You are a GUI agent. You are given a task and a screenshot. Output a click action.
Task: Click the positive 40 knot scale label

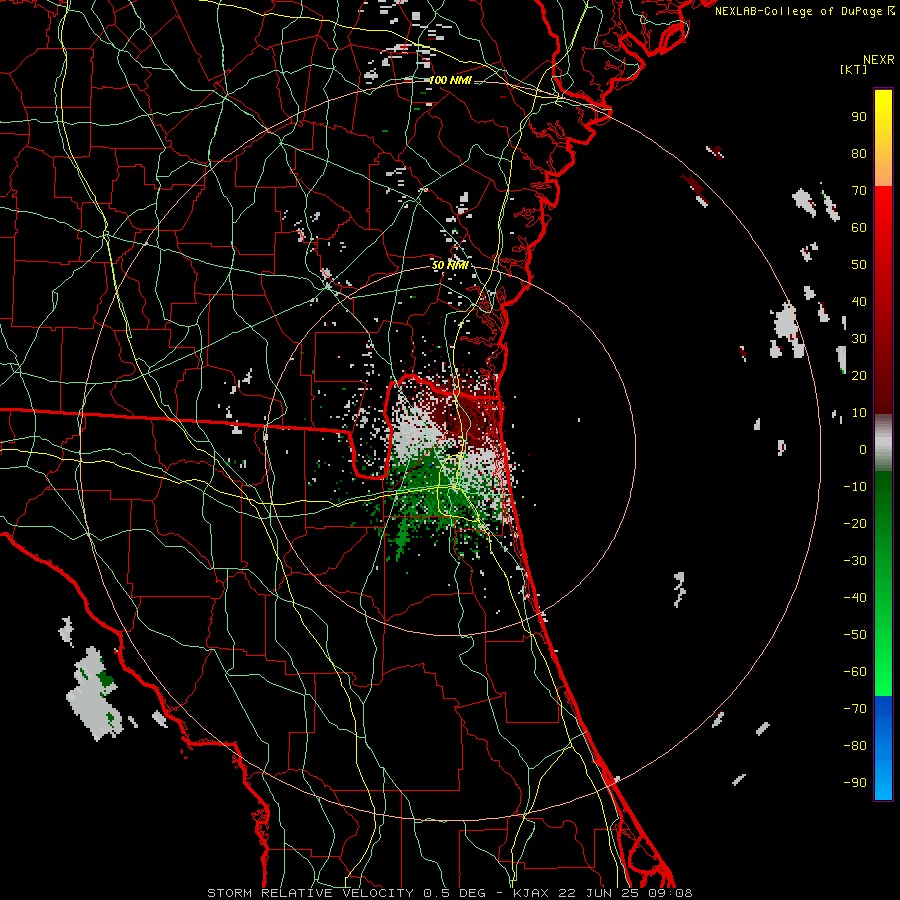click(859, 301)
